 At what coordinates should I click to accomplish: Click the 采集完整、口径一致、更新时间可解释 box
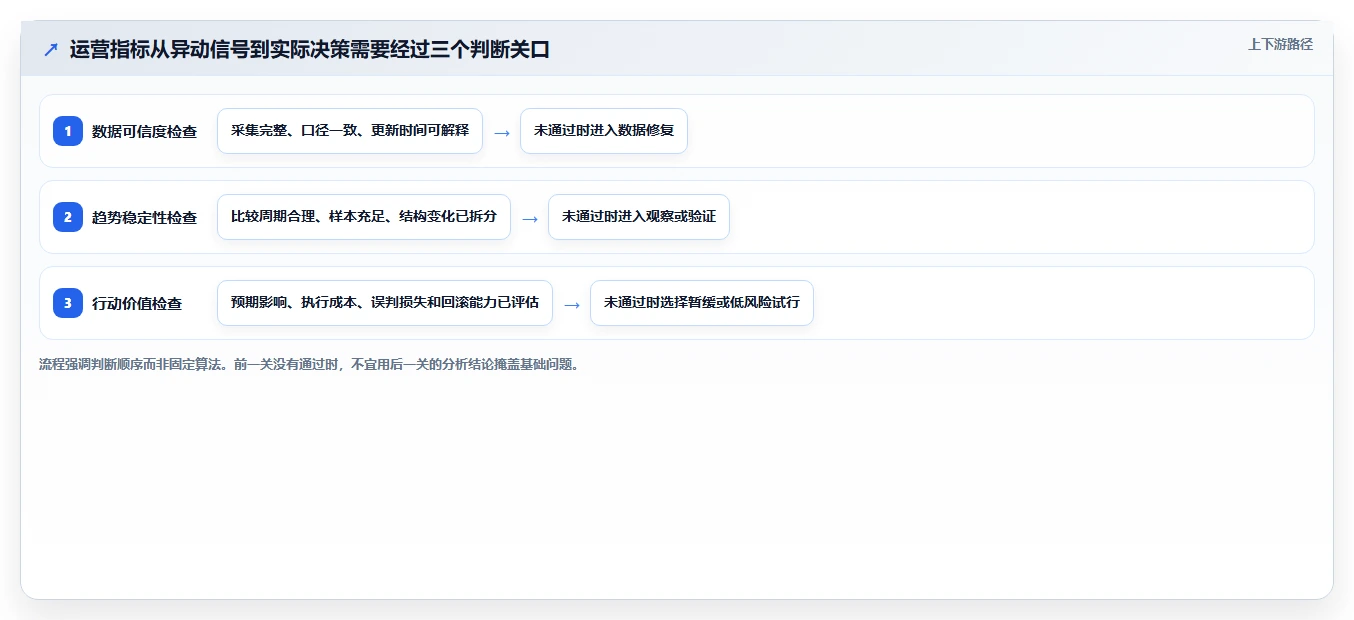click(x=350, y=131)
